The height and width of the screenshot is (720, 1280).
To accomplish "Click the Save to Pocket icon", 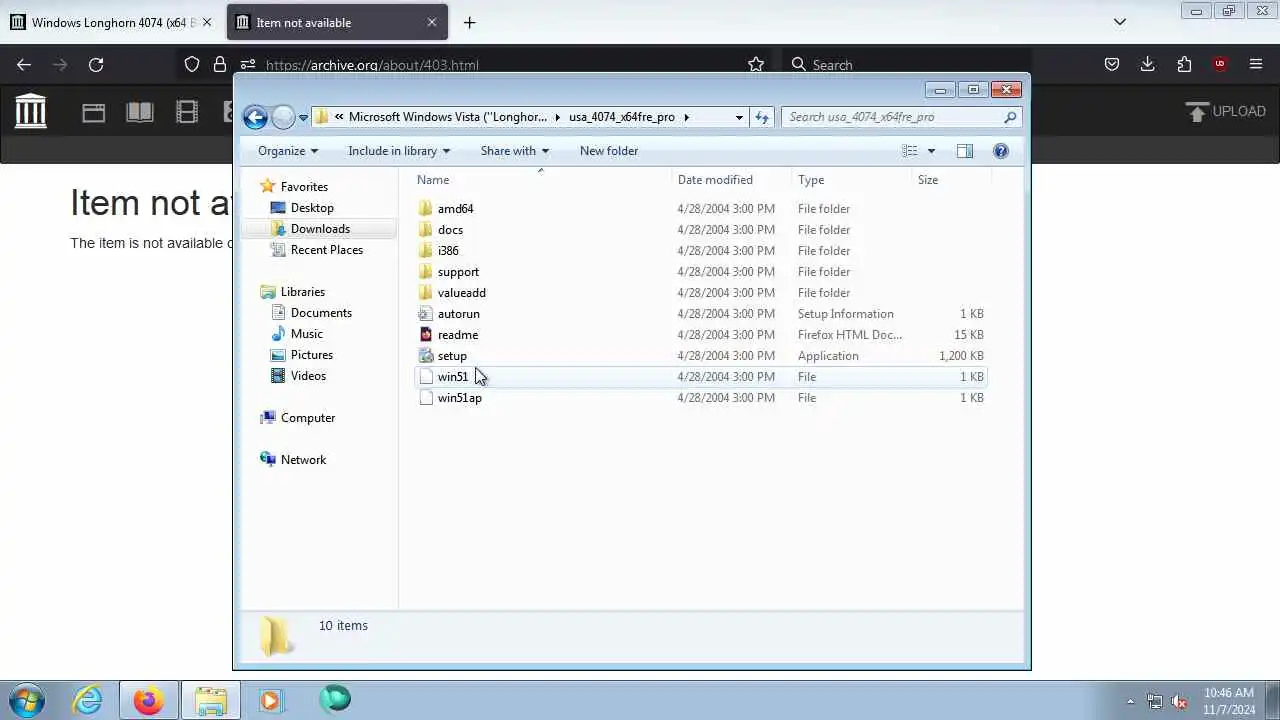I will tap(1112, 65).
